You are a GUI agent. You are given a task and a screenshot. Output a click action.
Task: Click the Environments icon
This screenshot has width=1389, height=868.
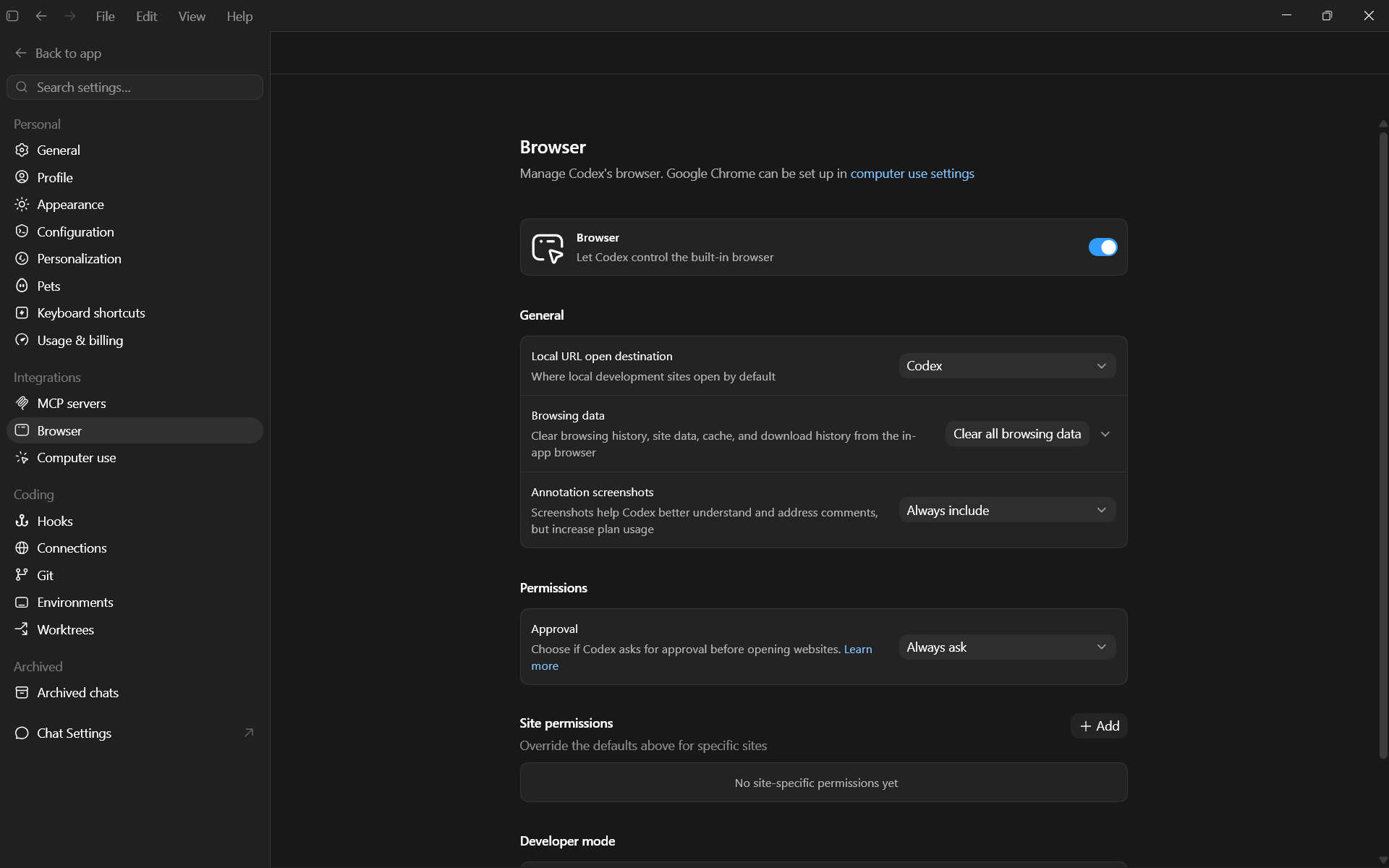point(22,602)
